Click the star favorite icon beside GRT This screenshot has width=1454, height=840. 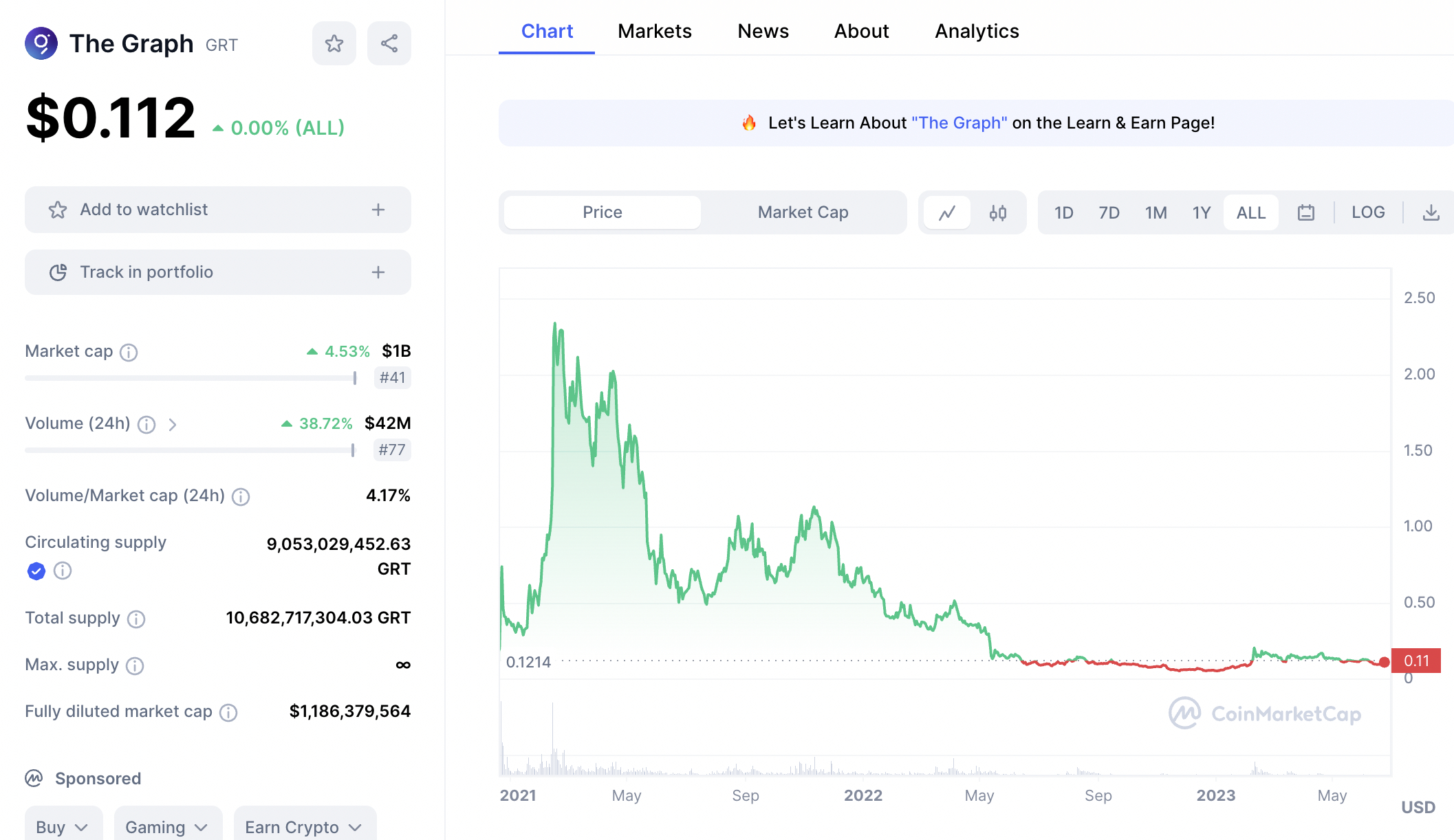[334, 43]
